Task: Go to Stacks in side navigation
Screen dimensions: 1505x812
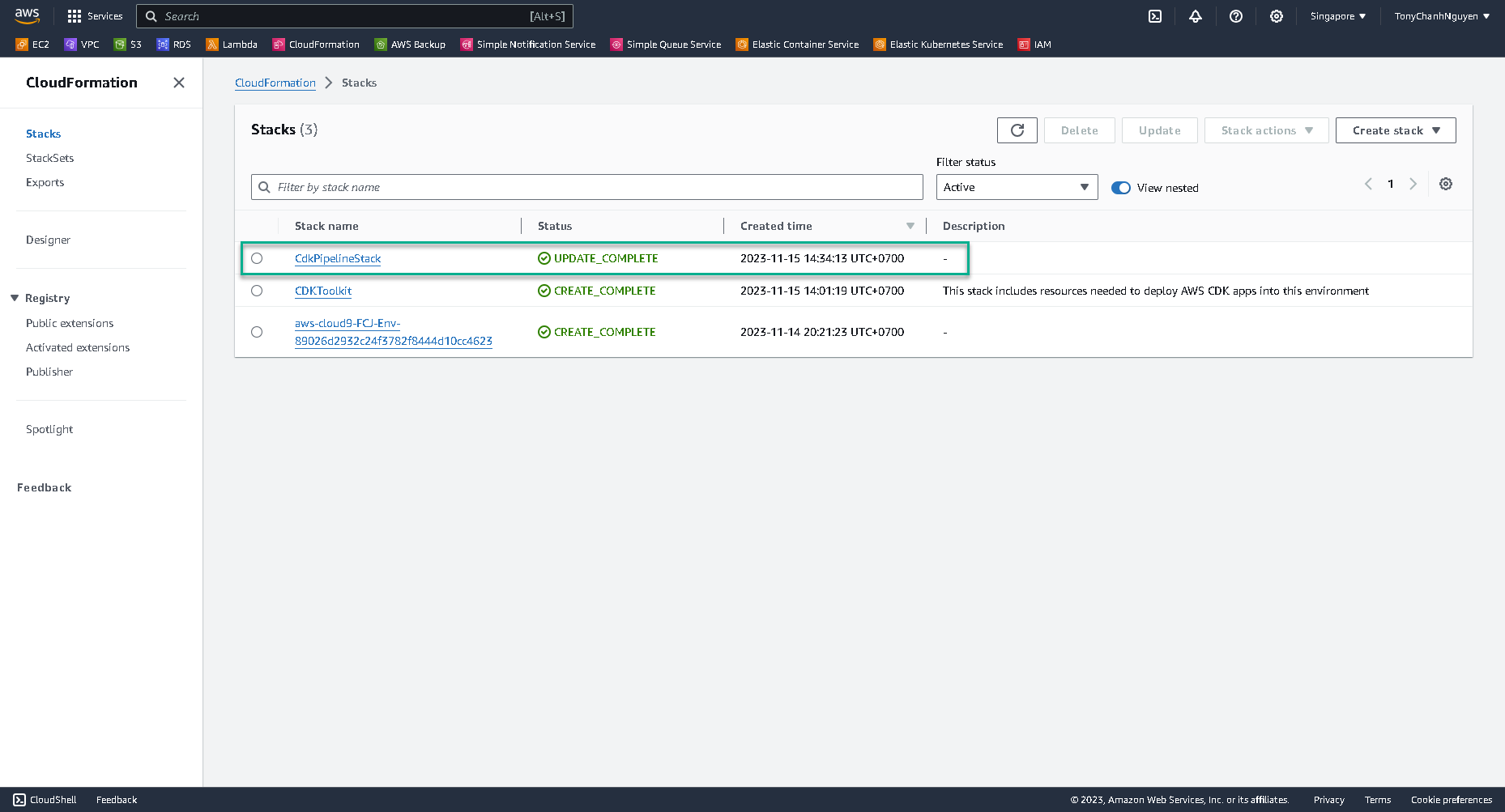Action: 44,134
